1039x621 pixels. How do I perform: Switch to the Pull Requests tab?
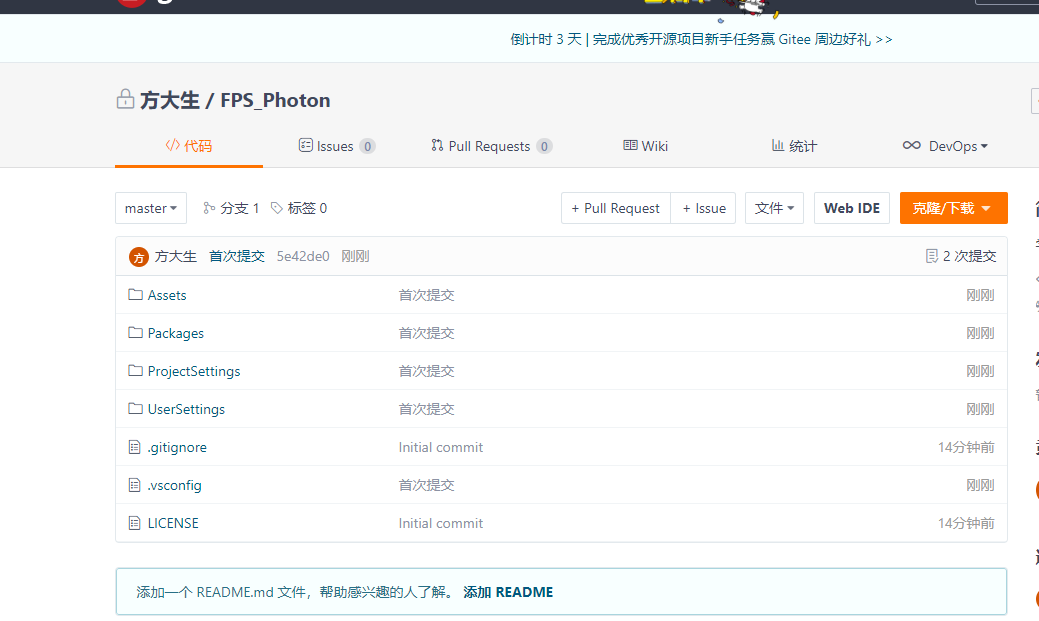click(x=491, y=146)
